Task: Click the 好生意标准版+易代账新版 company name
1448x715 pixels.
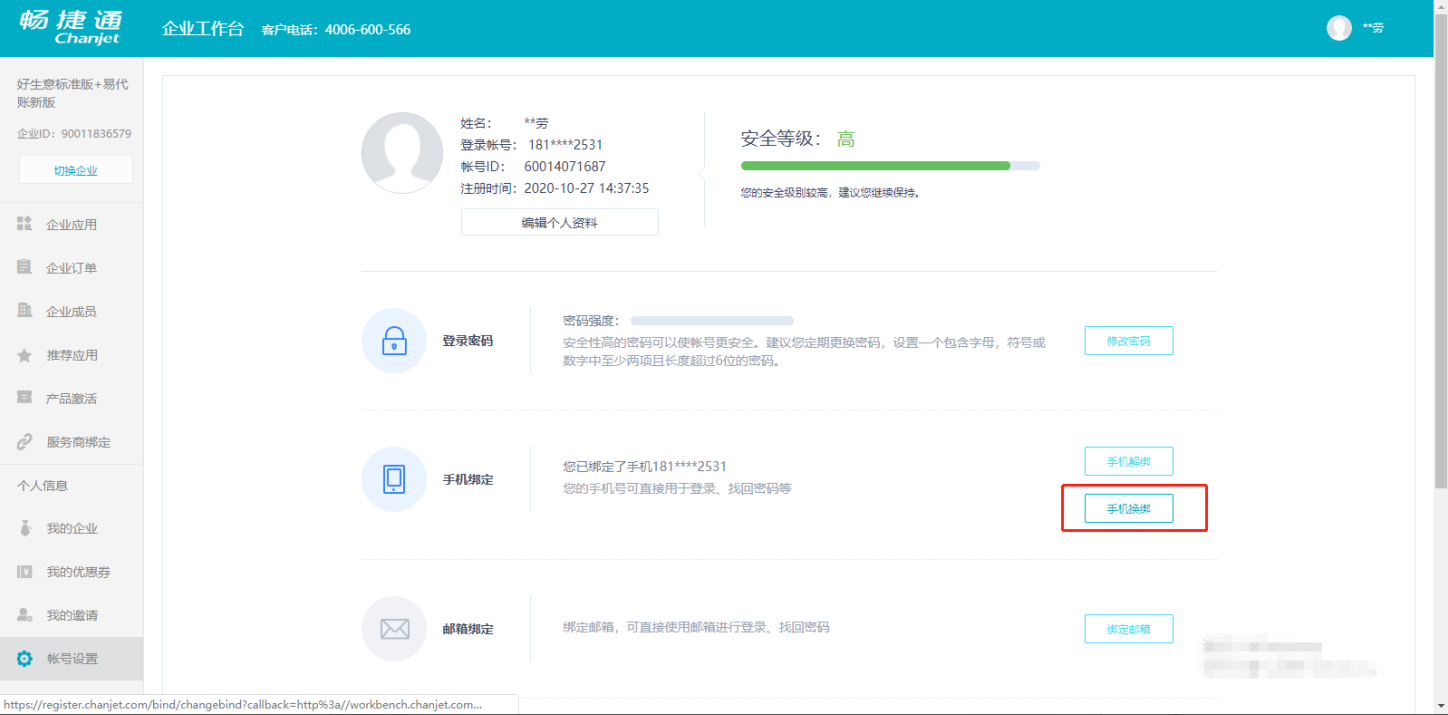Action: (73, 93)
